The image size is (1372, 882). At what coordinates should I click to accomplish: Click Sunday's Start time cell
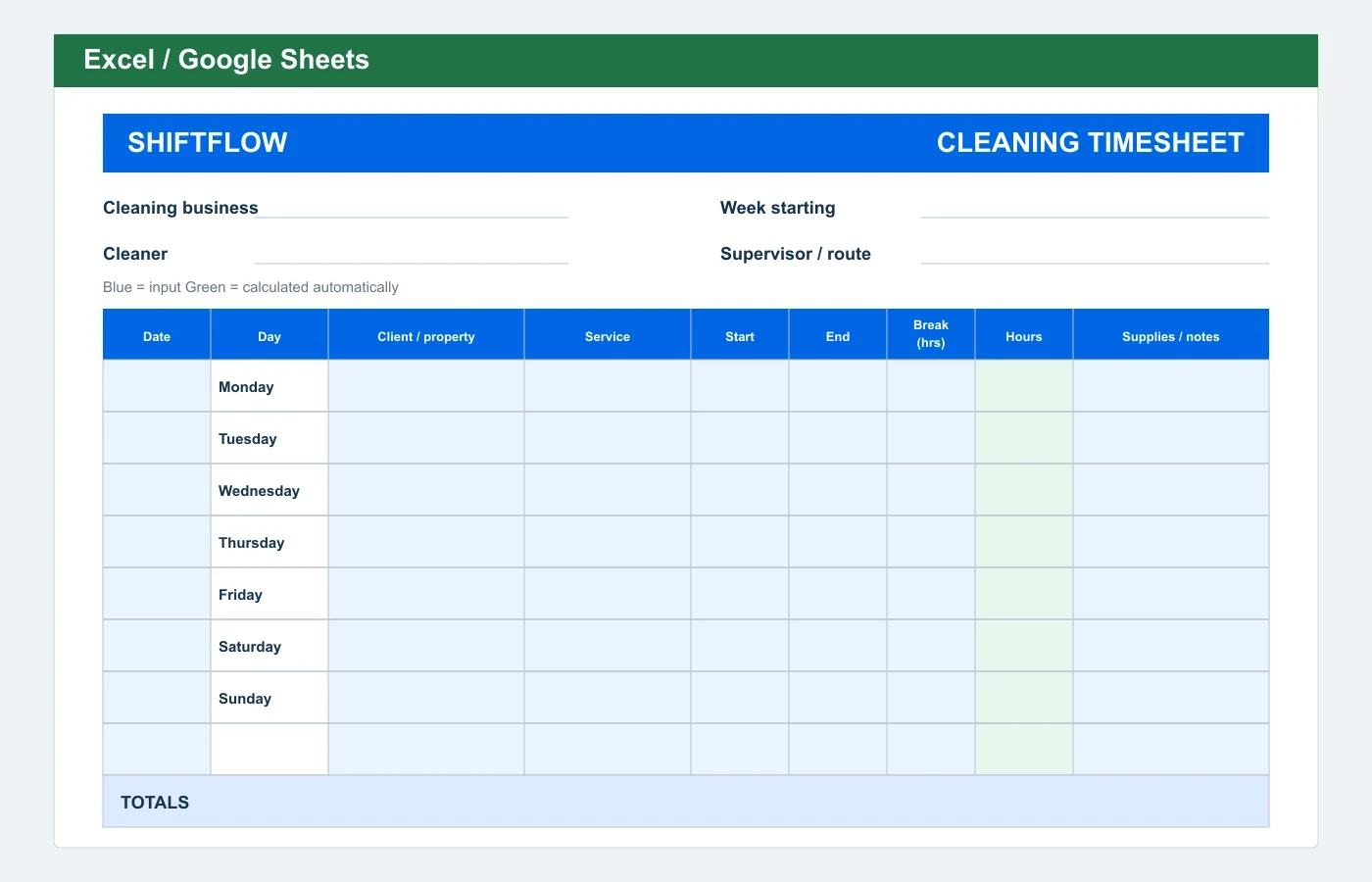[x=740, y=698]
